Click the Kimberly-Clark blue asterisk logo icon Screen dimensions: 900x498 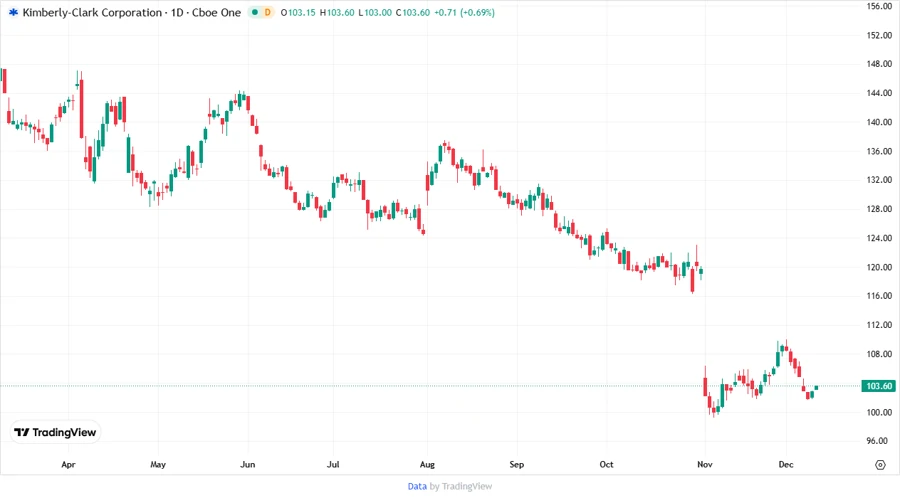[x=13, y=13]
